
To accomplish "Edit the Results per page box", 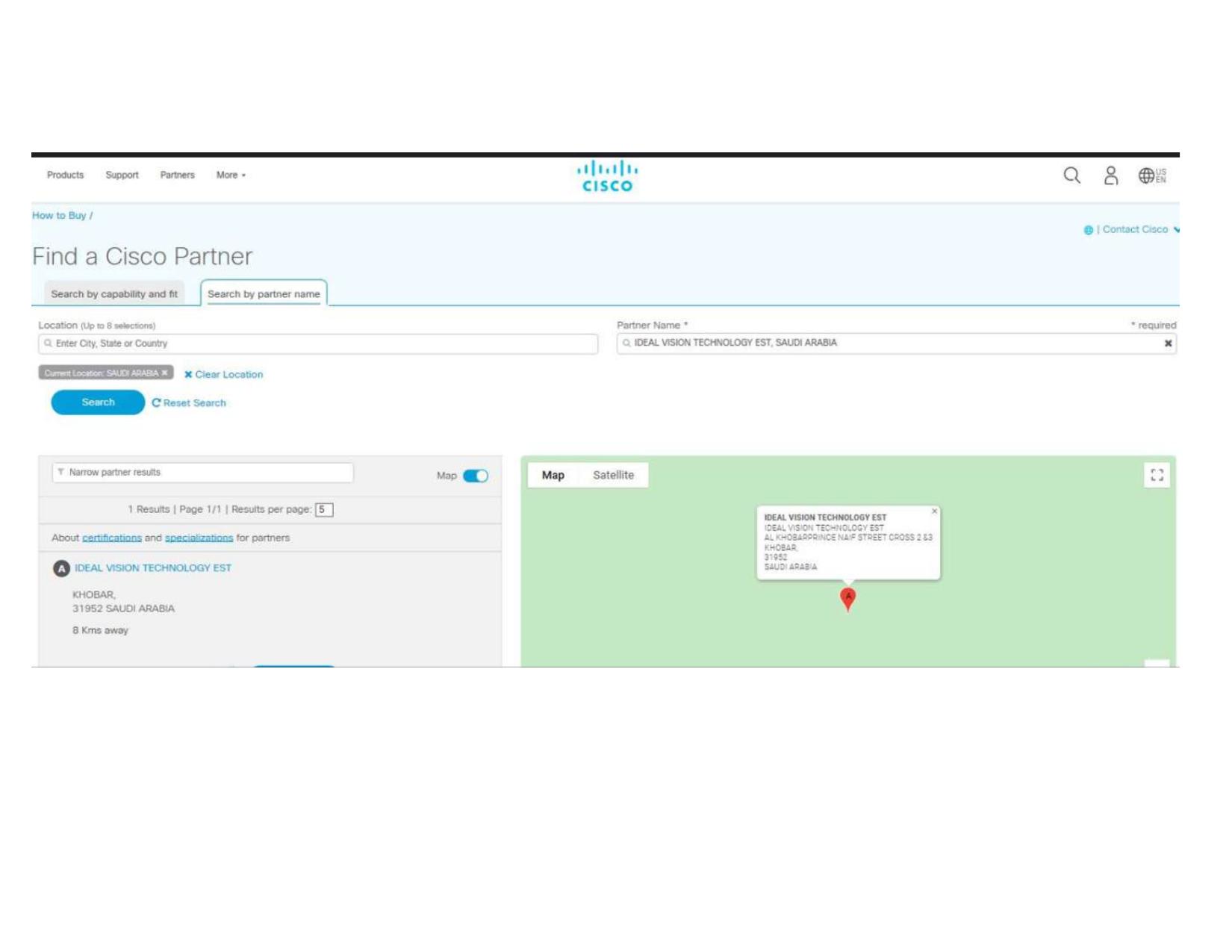I will coord(324,510).
